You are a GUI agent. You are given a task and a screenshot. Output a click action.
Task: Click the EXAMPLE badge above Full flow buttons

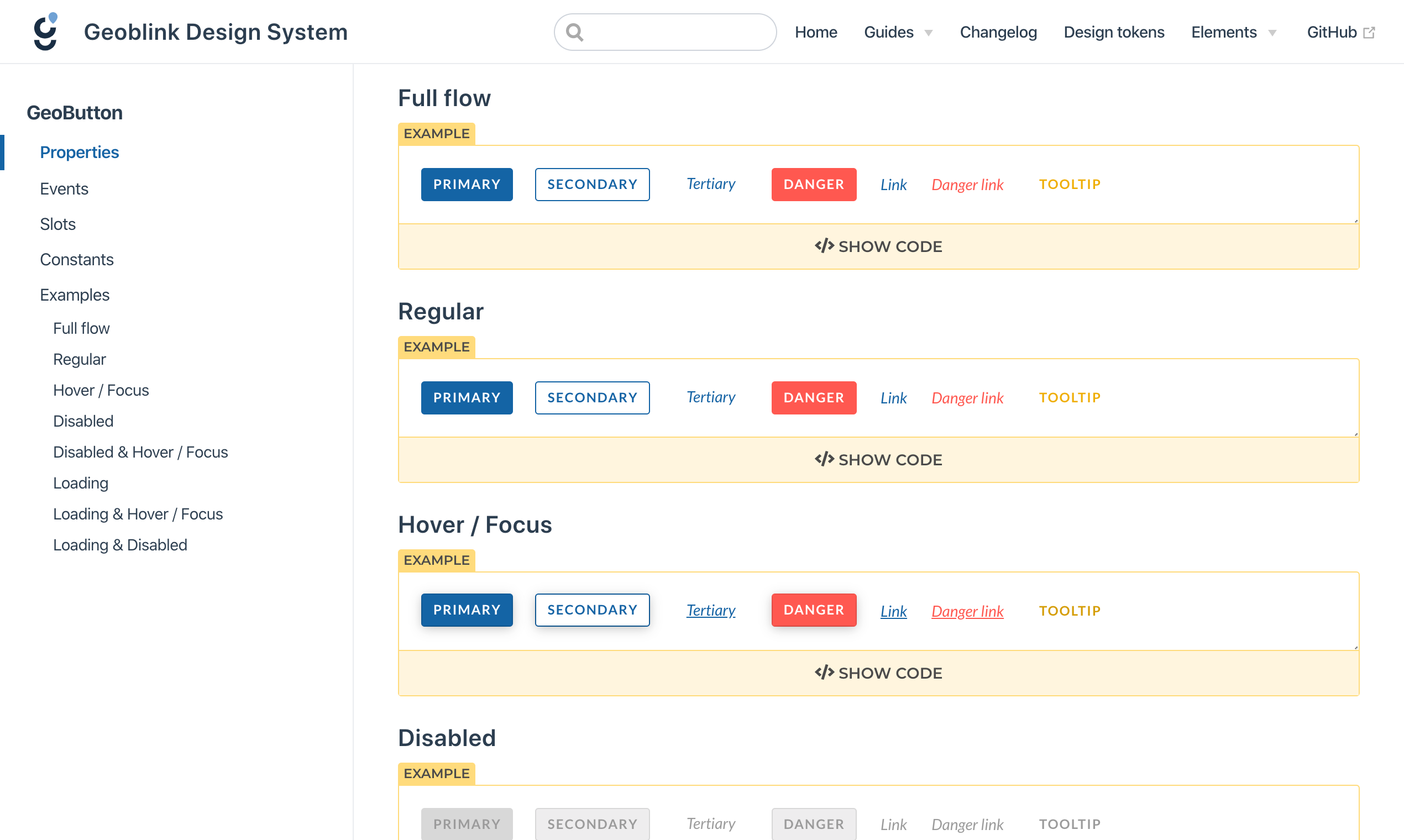[x=436, y=134]
